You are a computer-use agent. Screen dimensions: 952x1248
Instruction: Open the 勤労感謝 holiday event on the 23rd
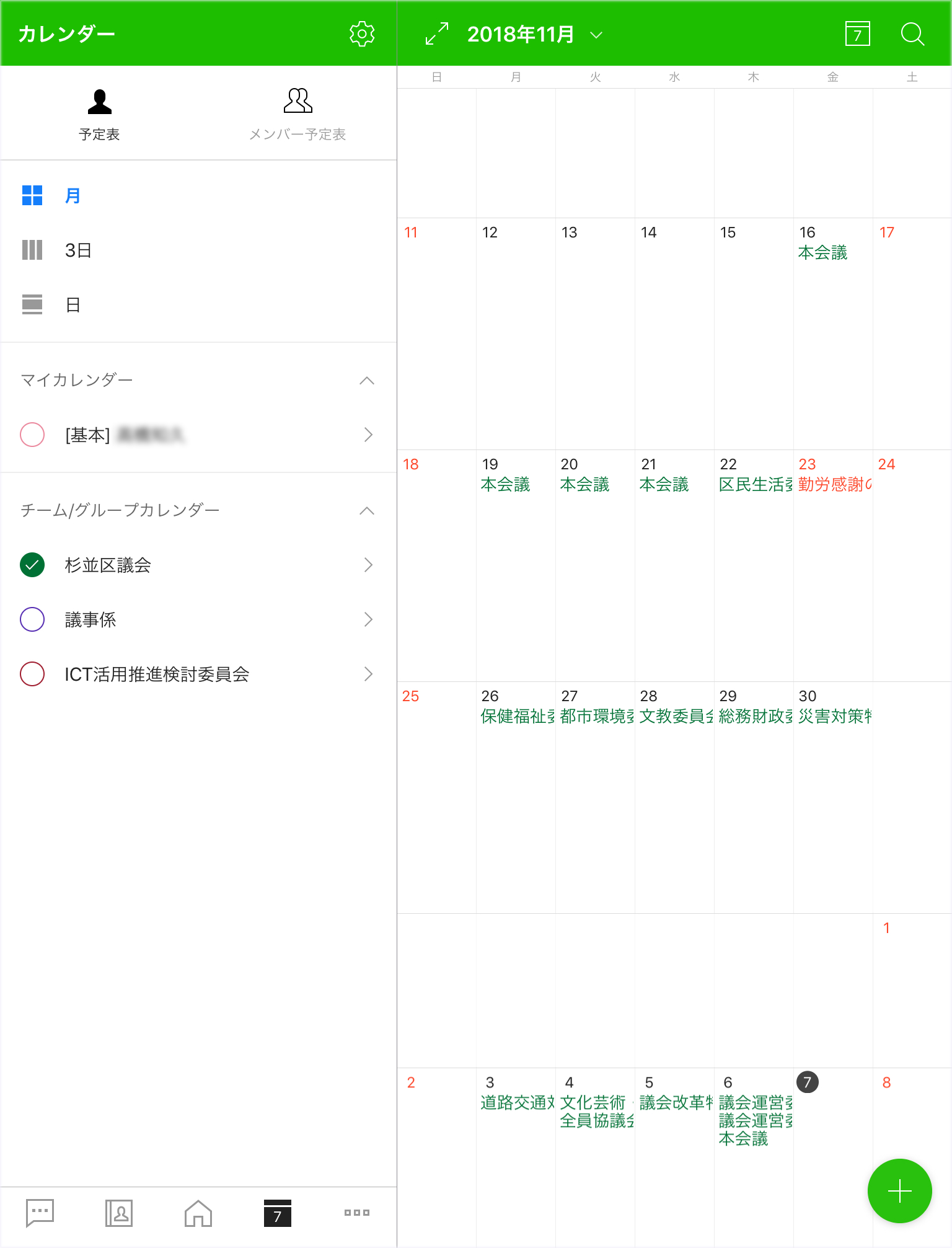(x=834, y=485)
